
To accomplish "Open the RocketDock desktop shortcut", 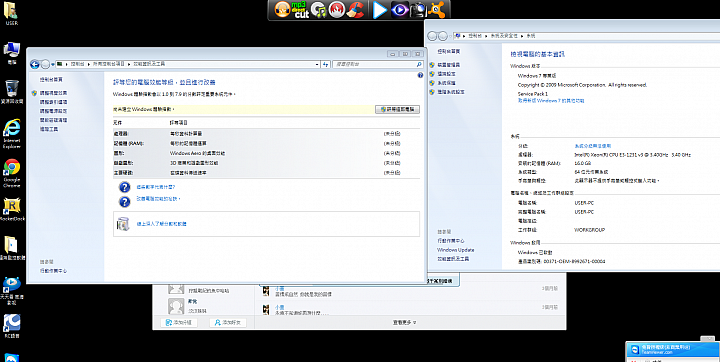I will (x=12, y=210).
